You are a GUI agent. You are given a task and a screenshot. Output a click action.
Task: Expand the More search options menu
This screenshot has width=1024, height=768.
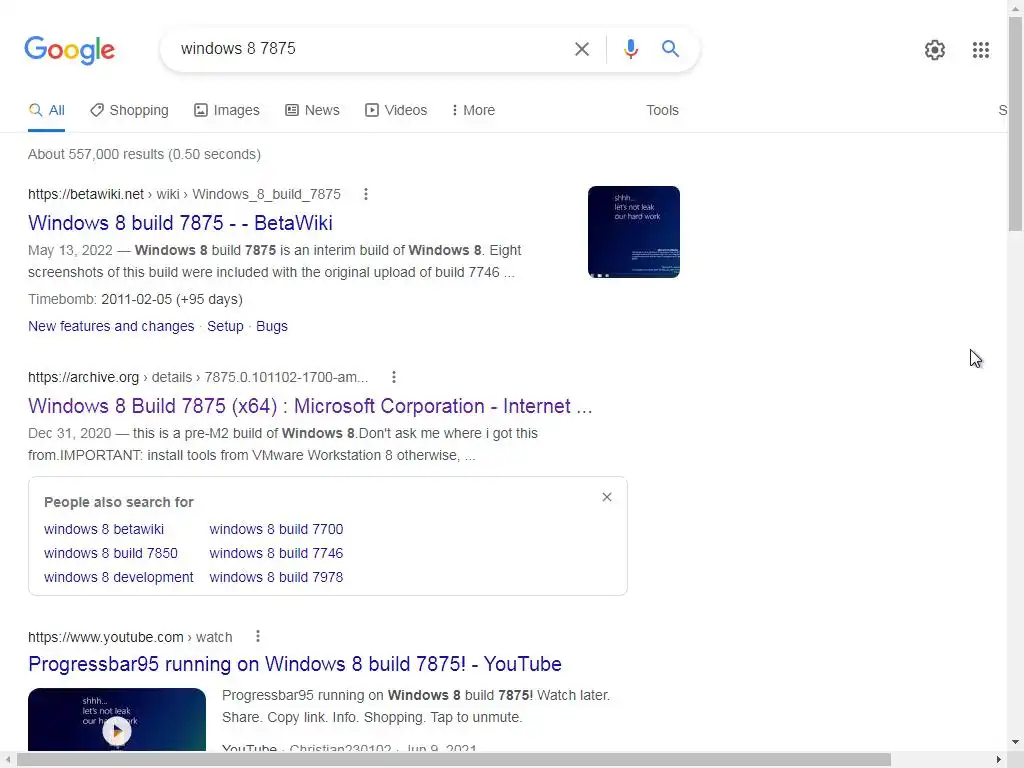pyautogui.click(x=473, y=110)
